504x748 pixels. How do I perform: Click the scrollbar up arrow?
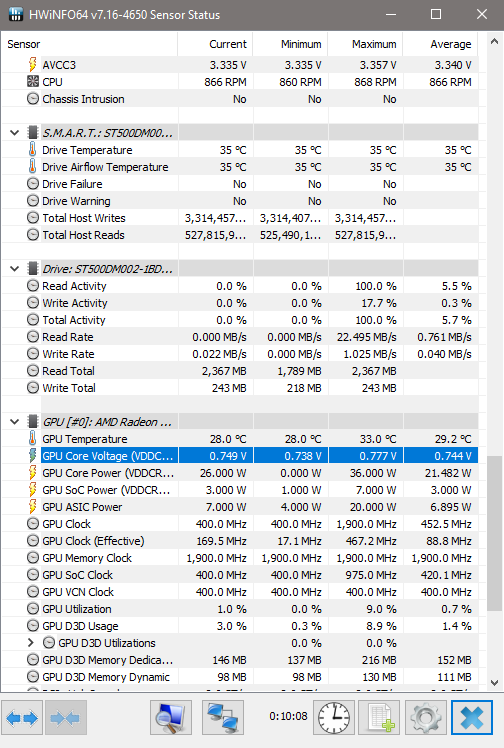[x=495, y=42]
